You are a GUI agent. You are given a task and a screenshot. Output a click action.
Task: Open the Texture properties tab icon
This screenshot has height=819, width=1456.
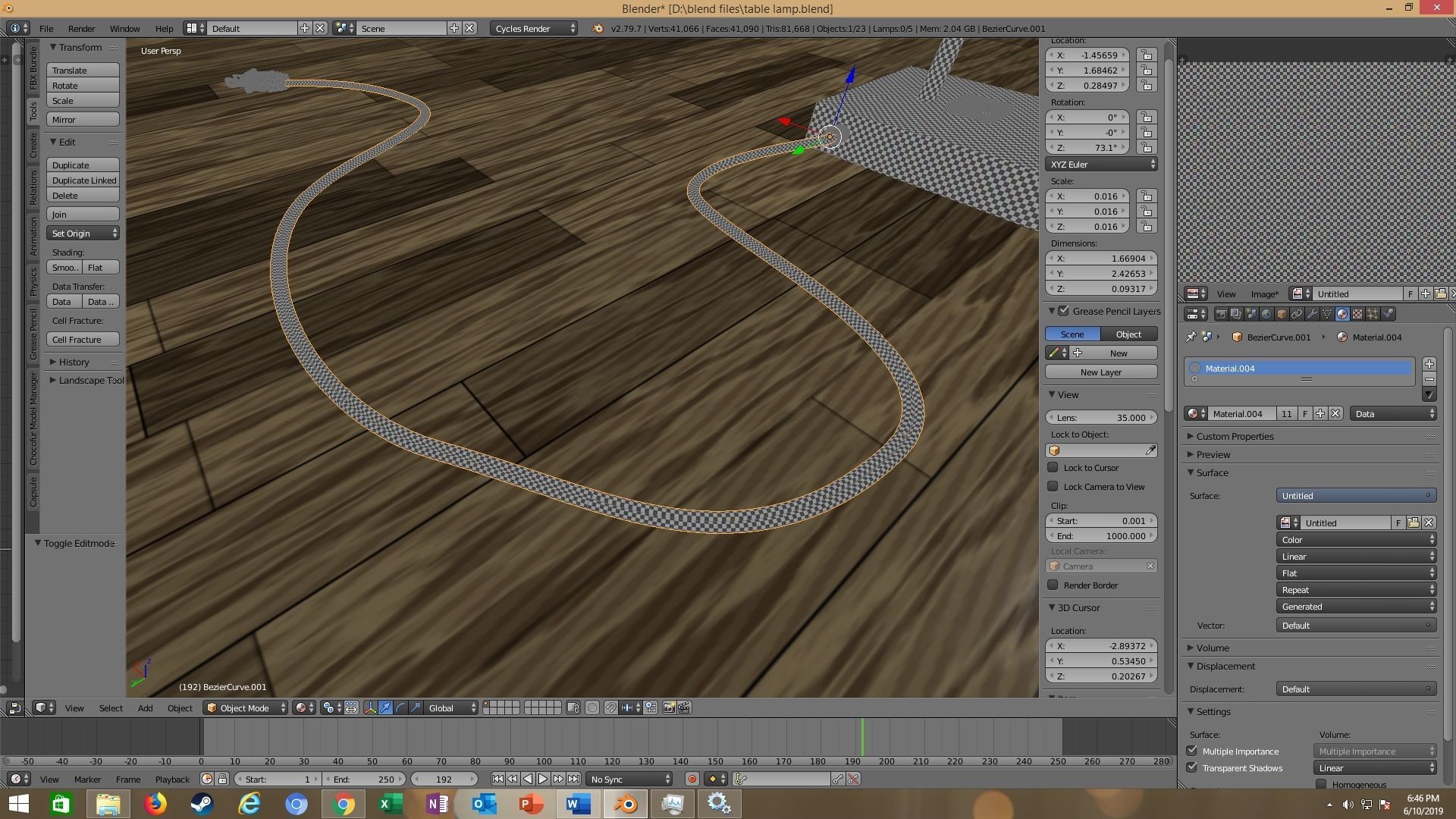(x=1357, y=314)
